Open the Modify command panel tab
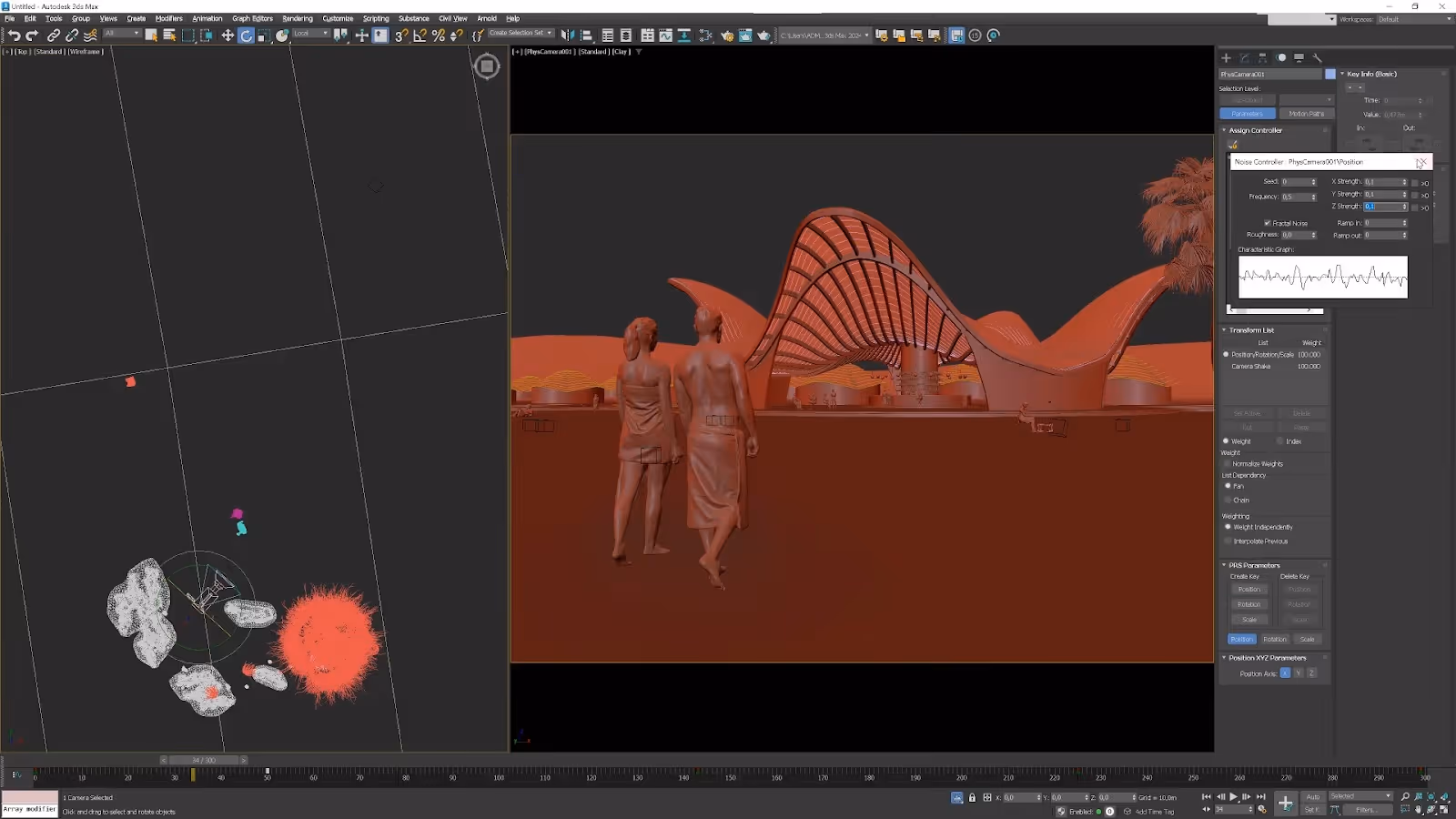 click(1244, 57)
